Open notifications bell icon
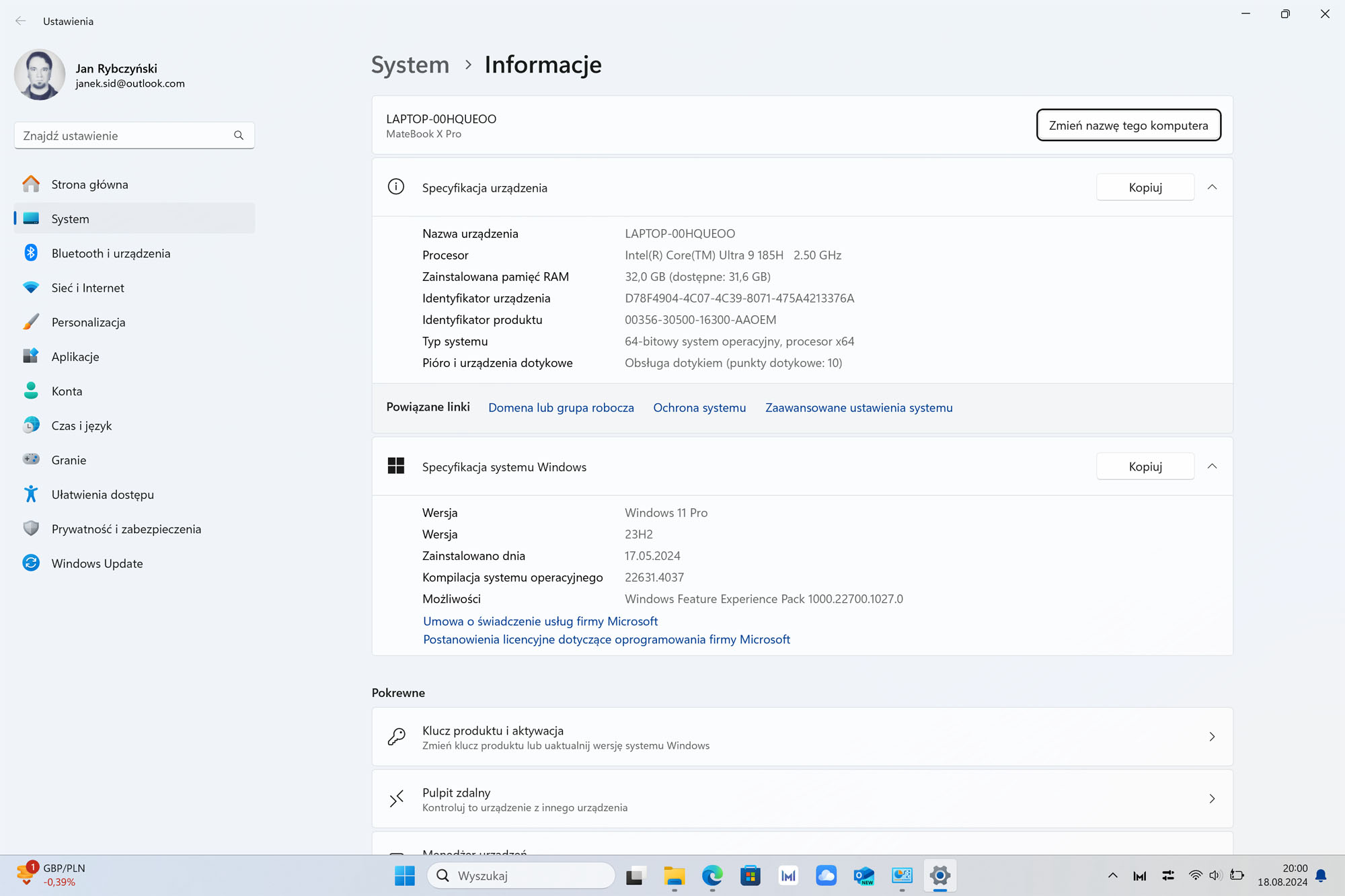The image size is (1345, 896). click(1321, 875)
